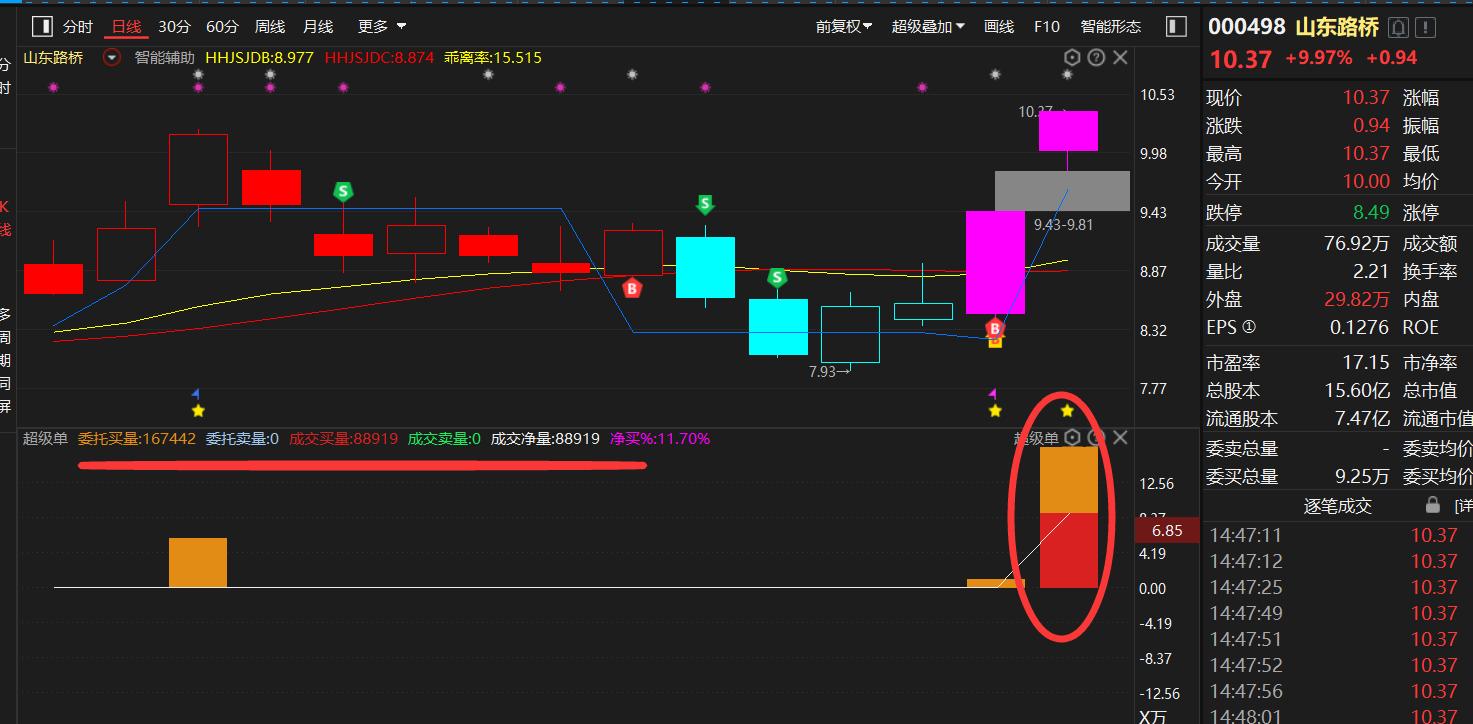Click 成交买量:88919 value
Screen dimensions: 1473x724
pos(343,438)
